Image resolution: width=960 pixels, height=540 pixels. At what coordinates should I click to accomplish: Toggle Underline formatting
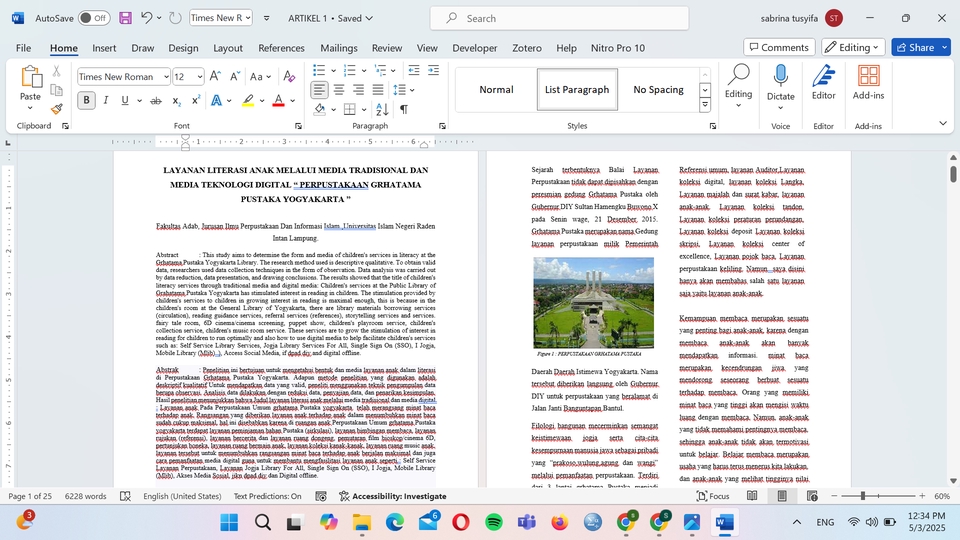[125, 100]
